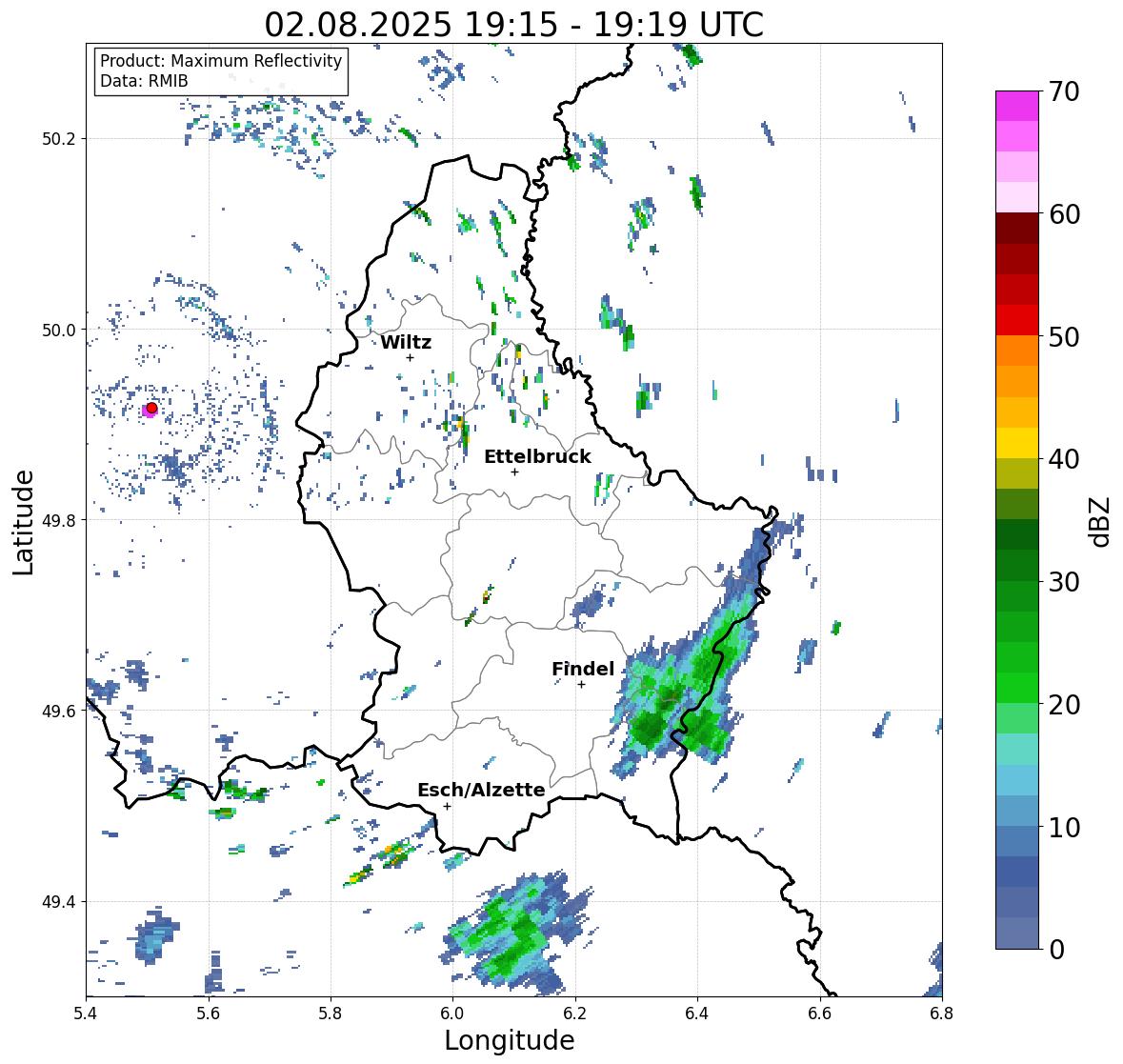The width and height of the screenshot is (1123, 1064).
Task: Click latitude tick label 50.2
Action: pos(60,138)
